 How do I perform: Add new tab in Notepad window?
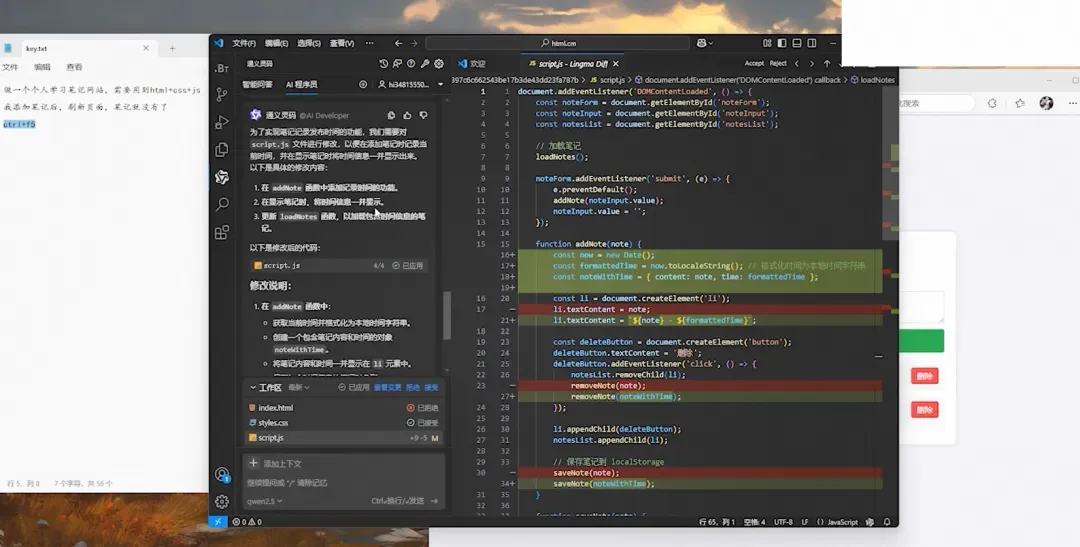point(172,48)
